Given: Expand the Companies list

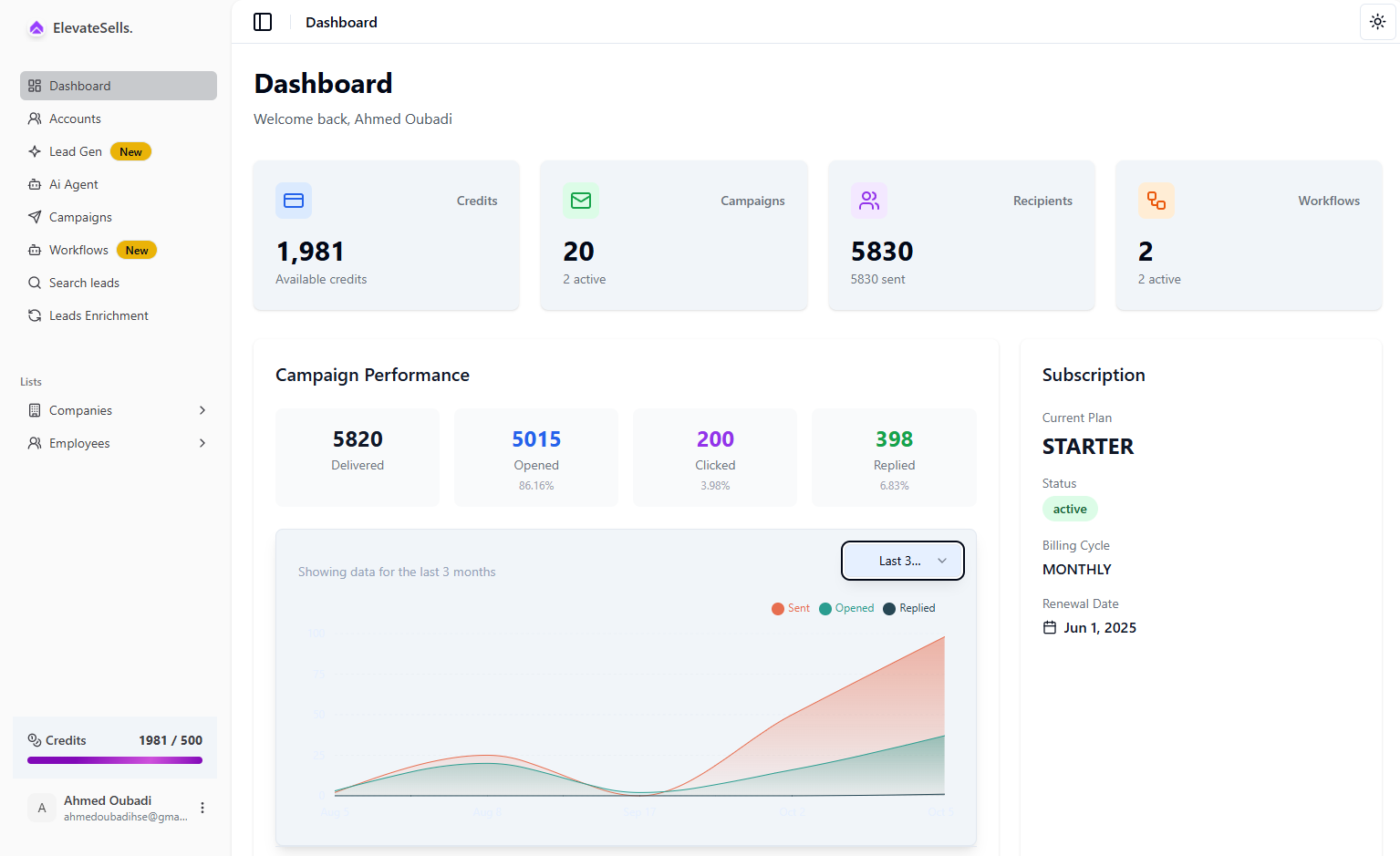Looking at the screenshot, I should click(202, 410).
